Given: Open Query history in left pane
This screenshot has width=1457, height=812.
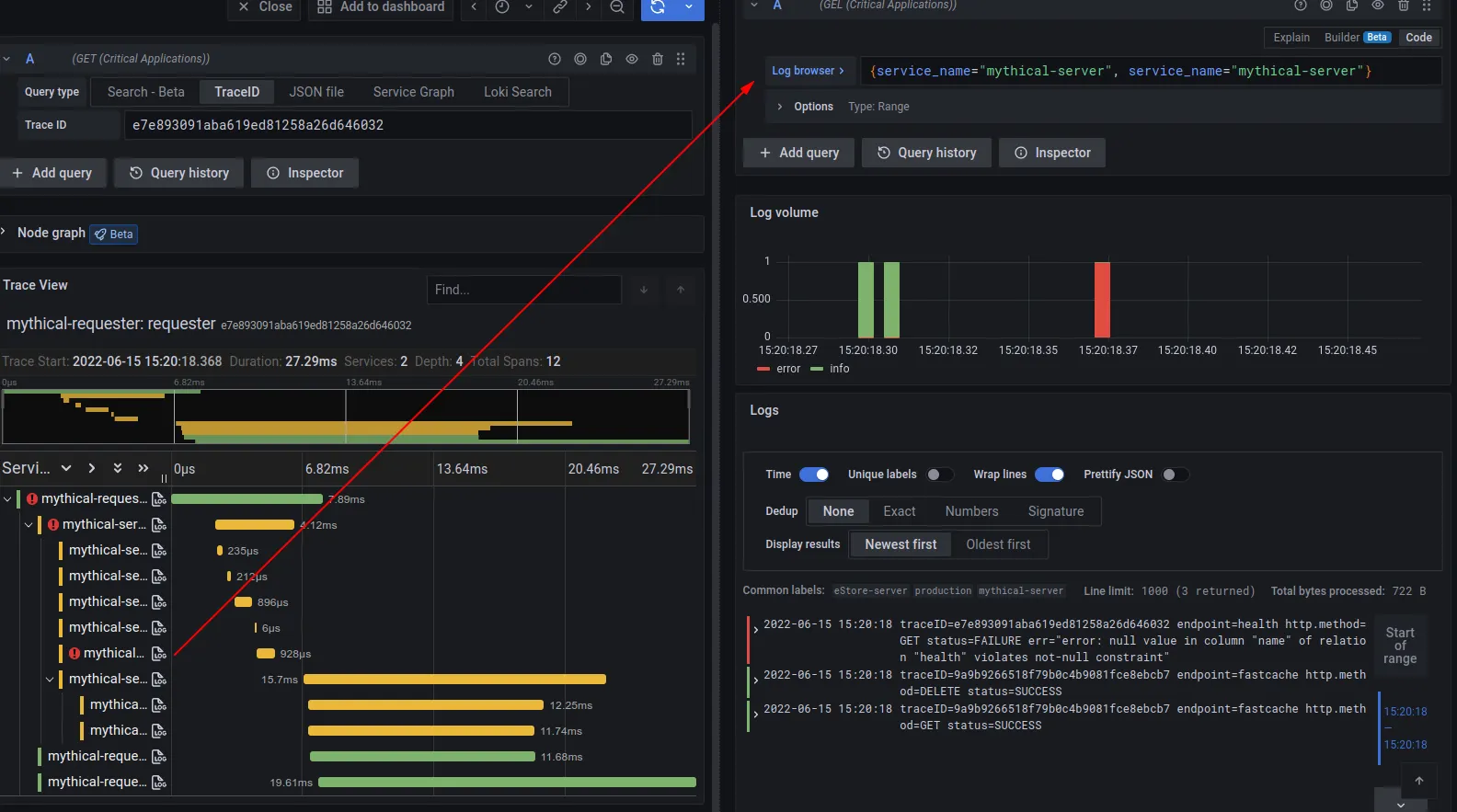Looking at the screenshot, I should (178, 173).
